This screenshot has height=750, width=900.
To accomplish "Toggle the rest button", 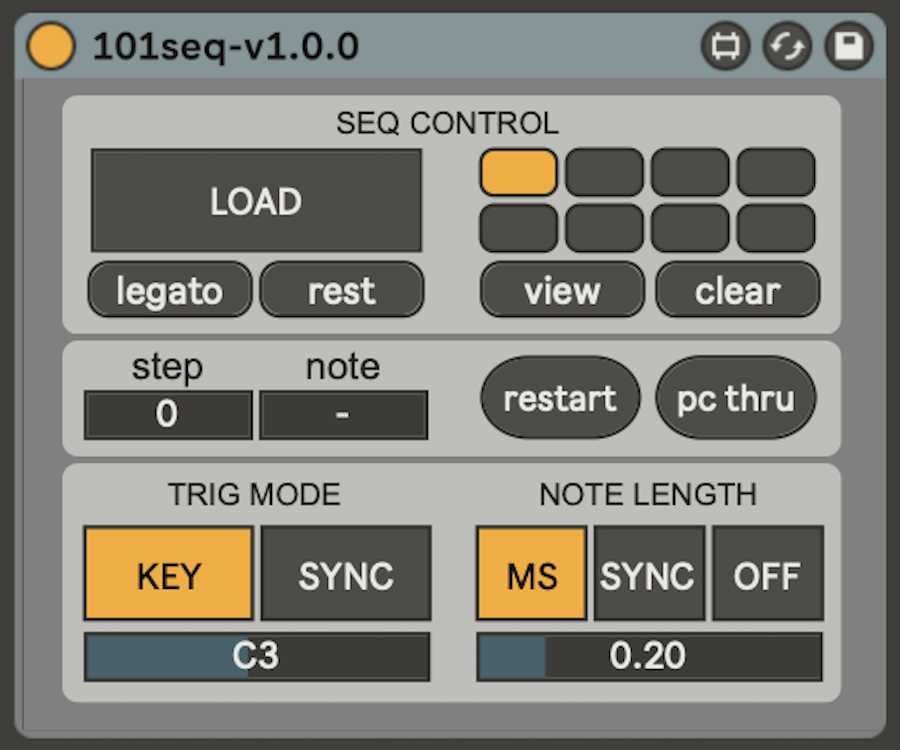I will tap(342, 290).
